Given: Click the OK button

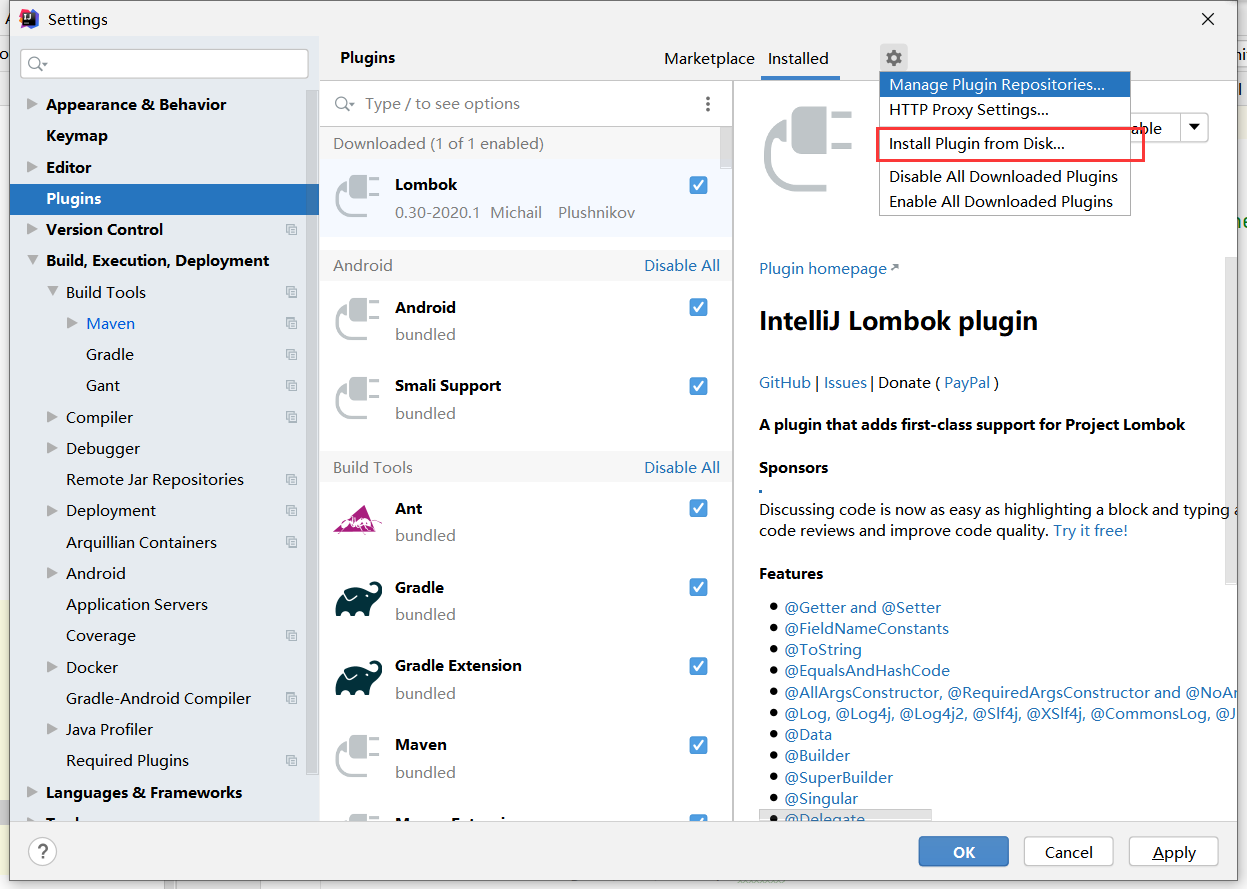Looking at the screenshot, I should pos(964,852).
